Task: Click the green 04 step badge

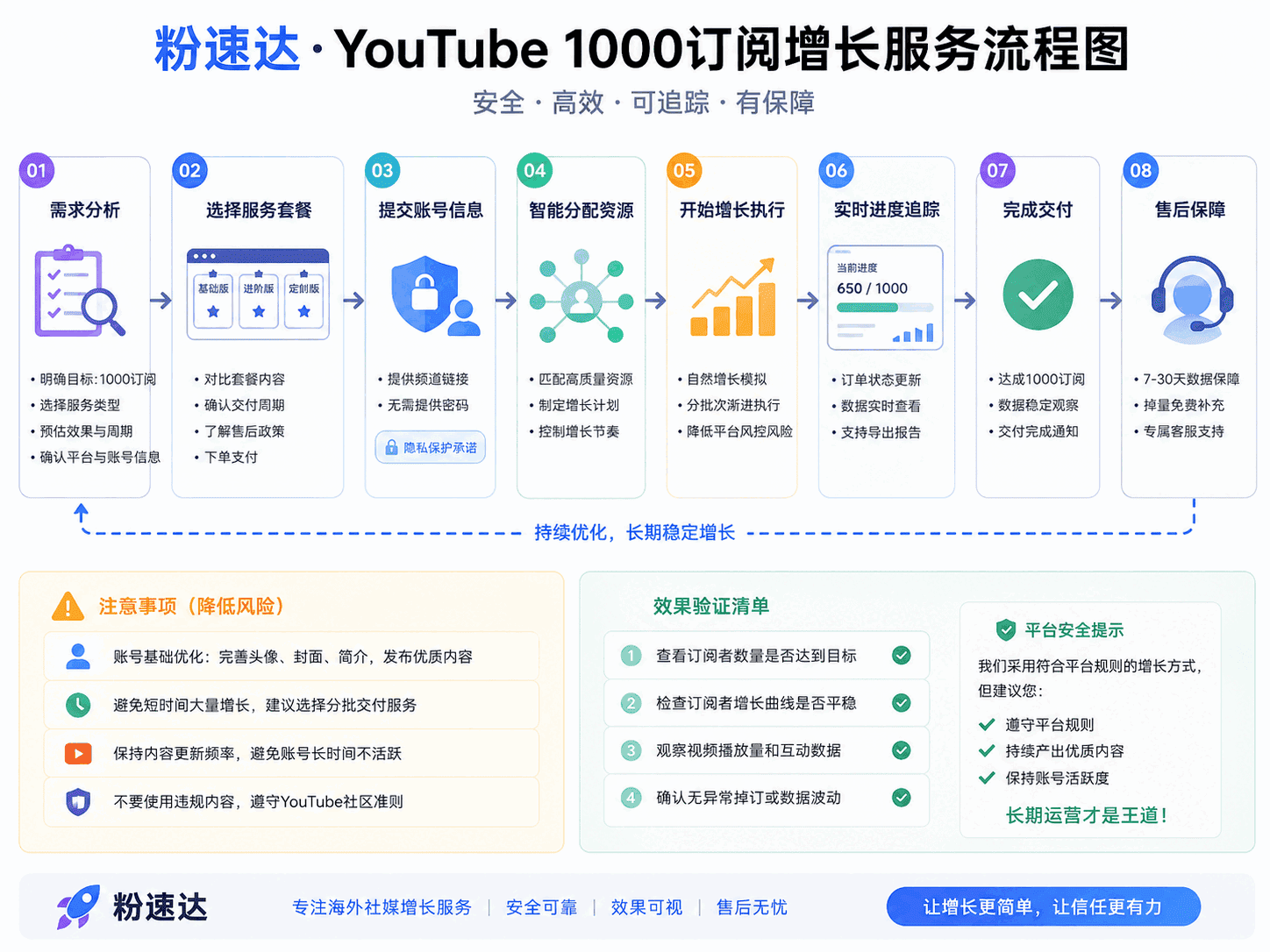Action: pos(534,170)
